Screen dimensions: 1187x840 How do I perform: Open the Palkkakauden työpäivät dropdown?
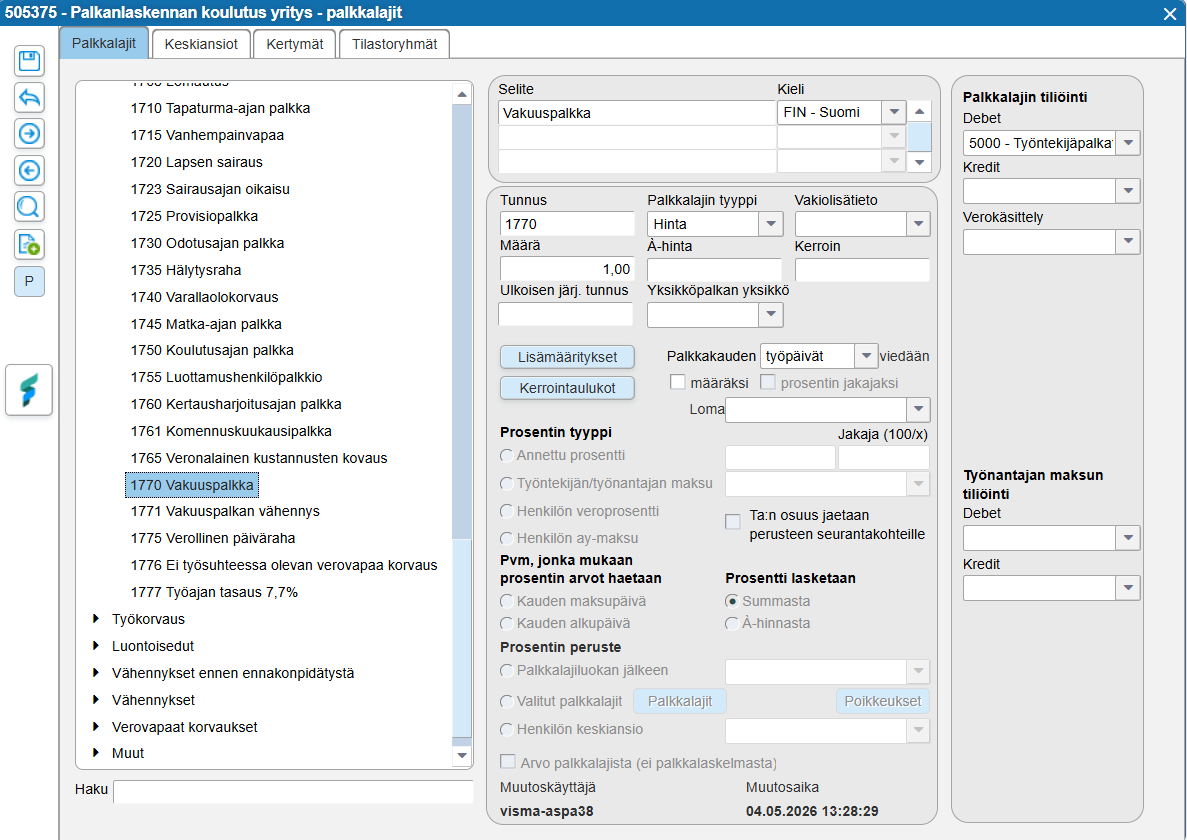[x=865, y=355]
